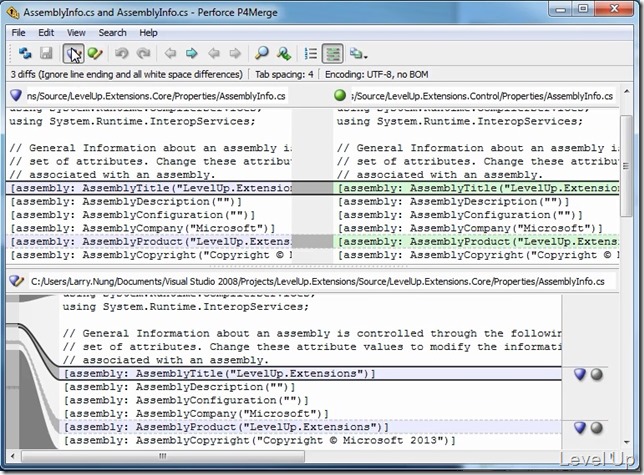Select the green-ball right pane edit icon
Image resolution: width=644 pixels, height=475 pixels.
tap(95, 53)
